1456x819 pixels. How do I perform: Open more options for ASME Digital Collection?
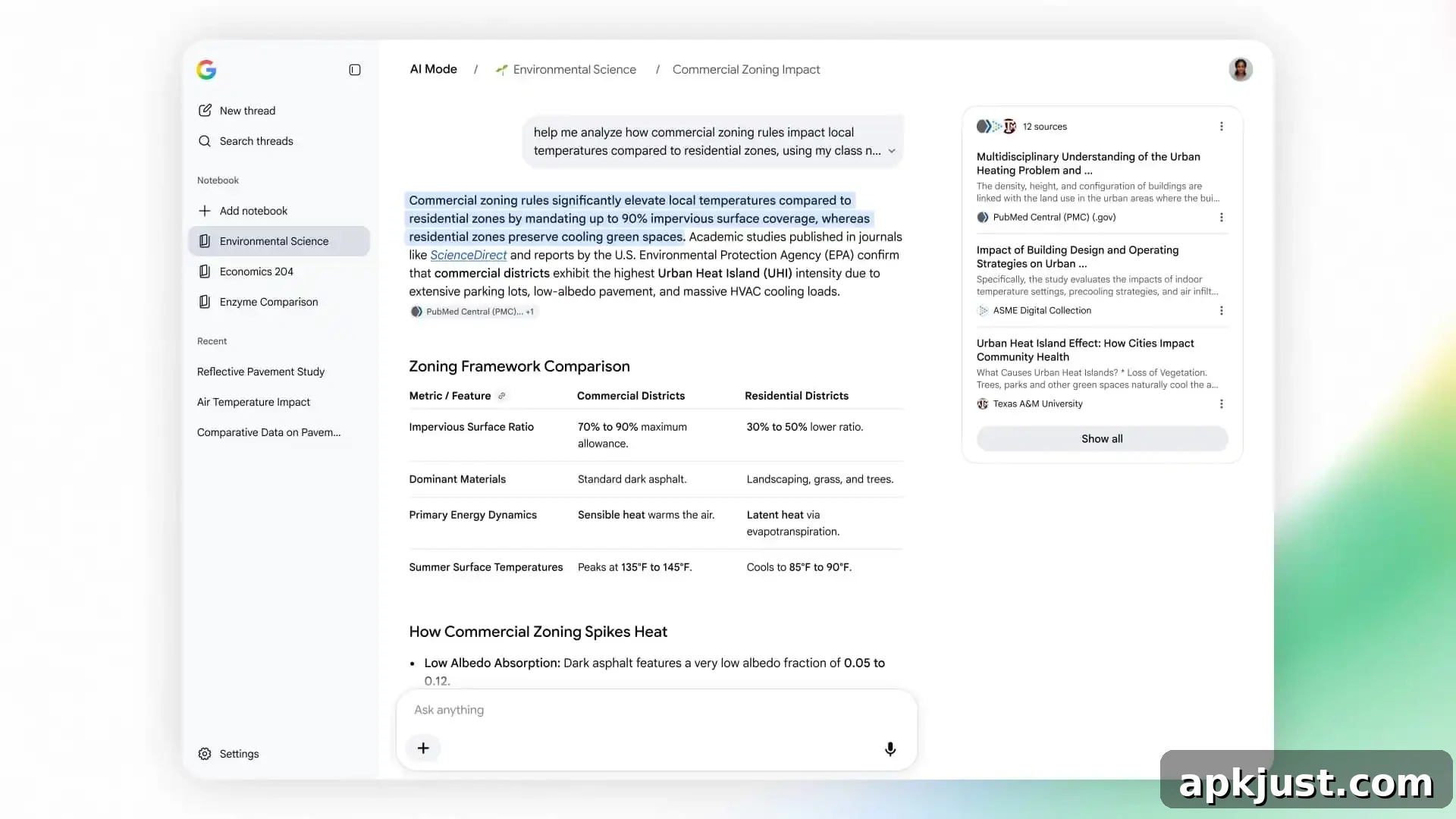[1221, 311]
